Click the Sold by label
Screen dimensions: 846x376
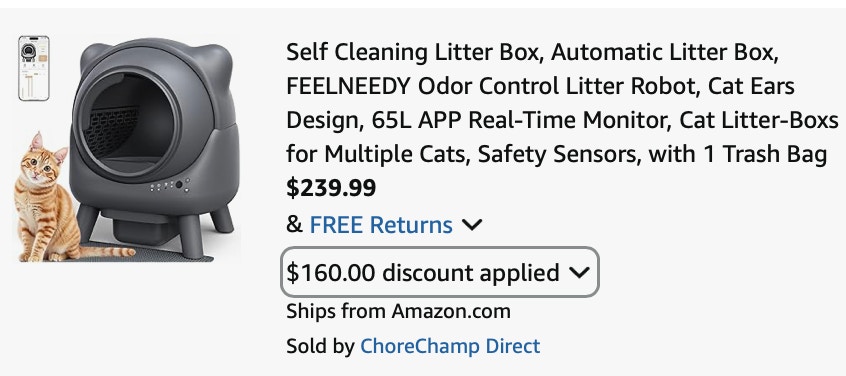(320, 346)
